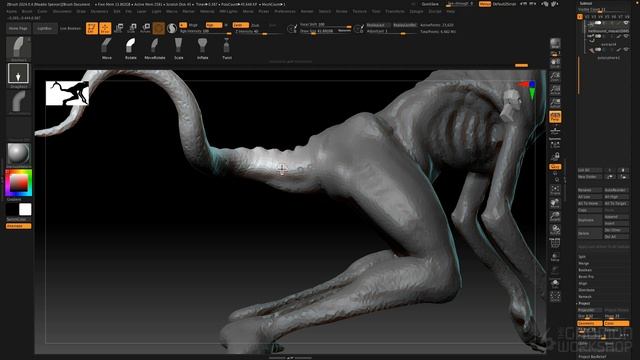Open the alpha selector below stroke
Image resolution: width=640 pixels, height=360 pixels.
coord(18,102)
